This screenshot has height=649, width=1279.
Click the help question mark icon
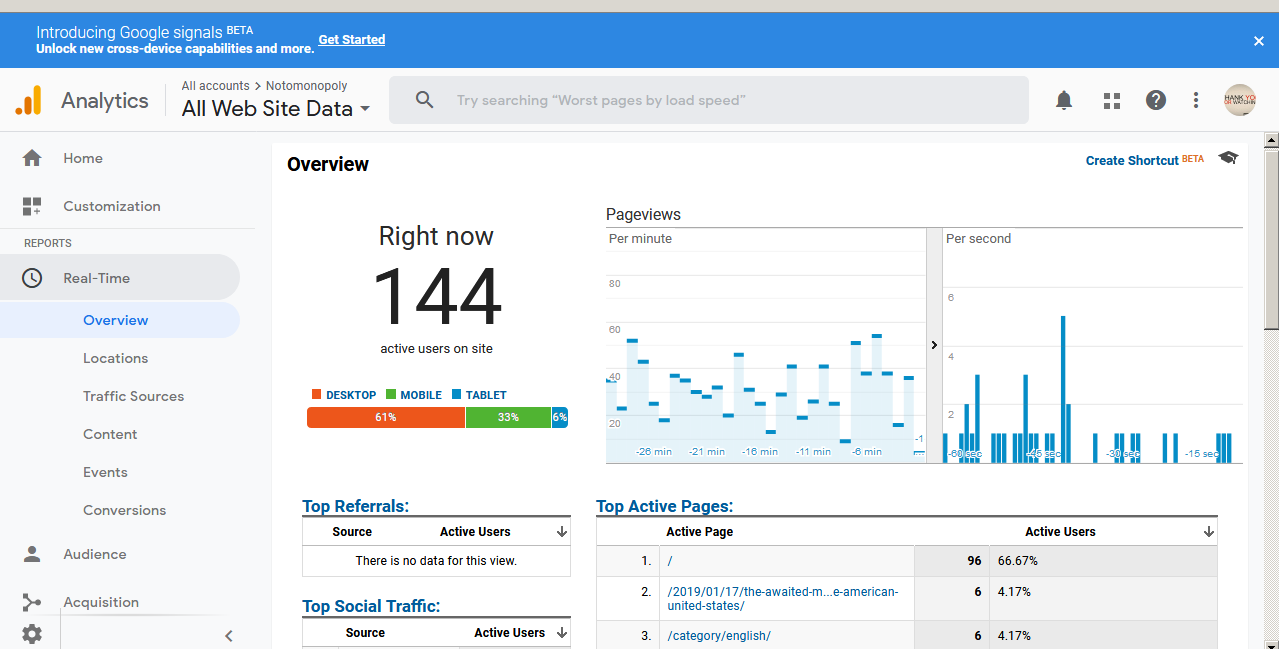point(1155,100)
